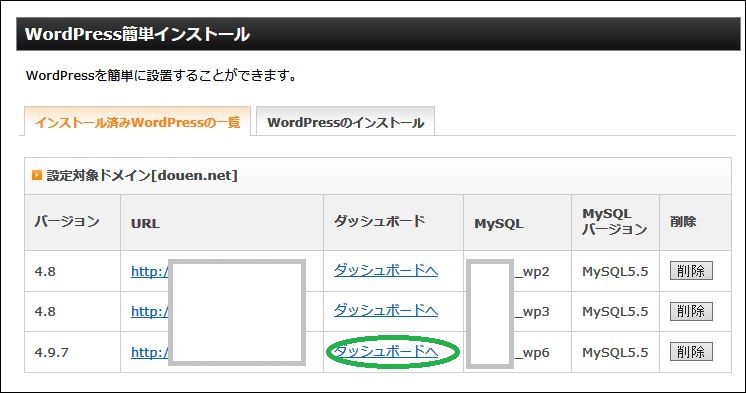The height and width of the screenshot is (393, 746).
Task: Click MySQL5.5 in the _wp6 row
Action: pyautogui.click(x=615, y=352)
